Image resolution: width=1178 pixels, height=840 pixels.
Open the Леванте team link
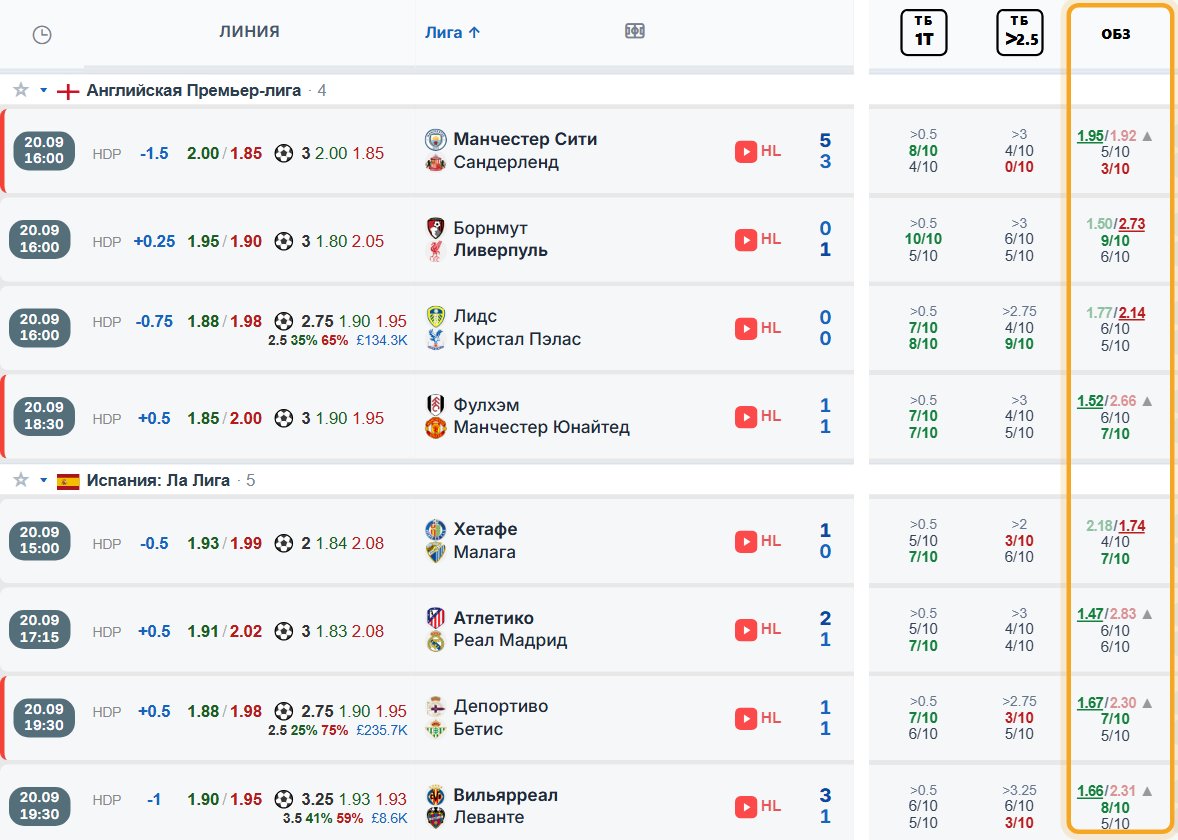[488, 817]
